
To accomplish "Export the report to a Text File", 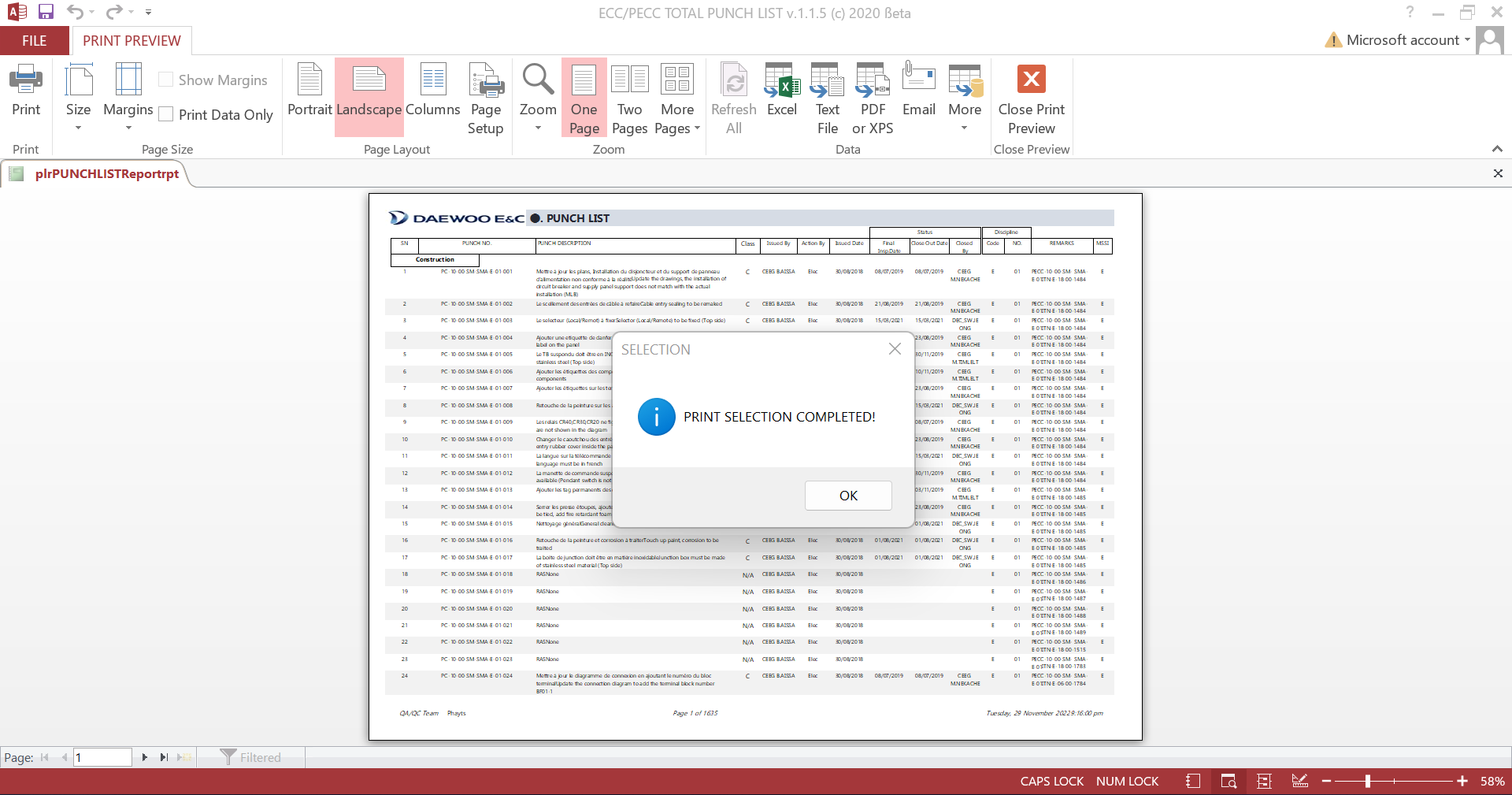I will tap(828, 98).
